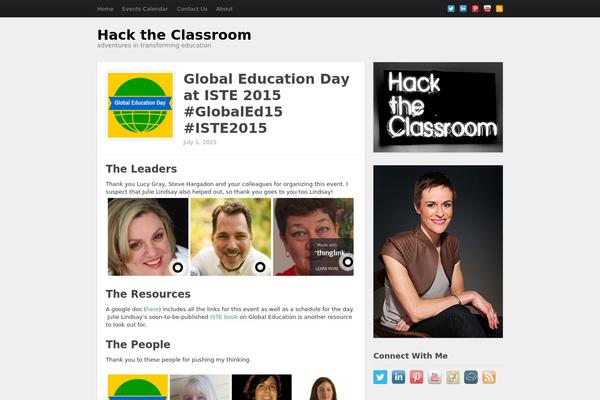Screen dimensions: 600x400
Task: Click the ThingLink hotspot on the bearded man's photo
Action: (260, 267)
